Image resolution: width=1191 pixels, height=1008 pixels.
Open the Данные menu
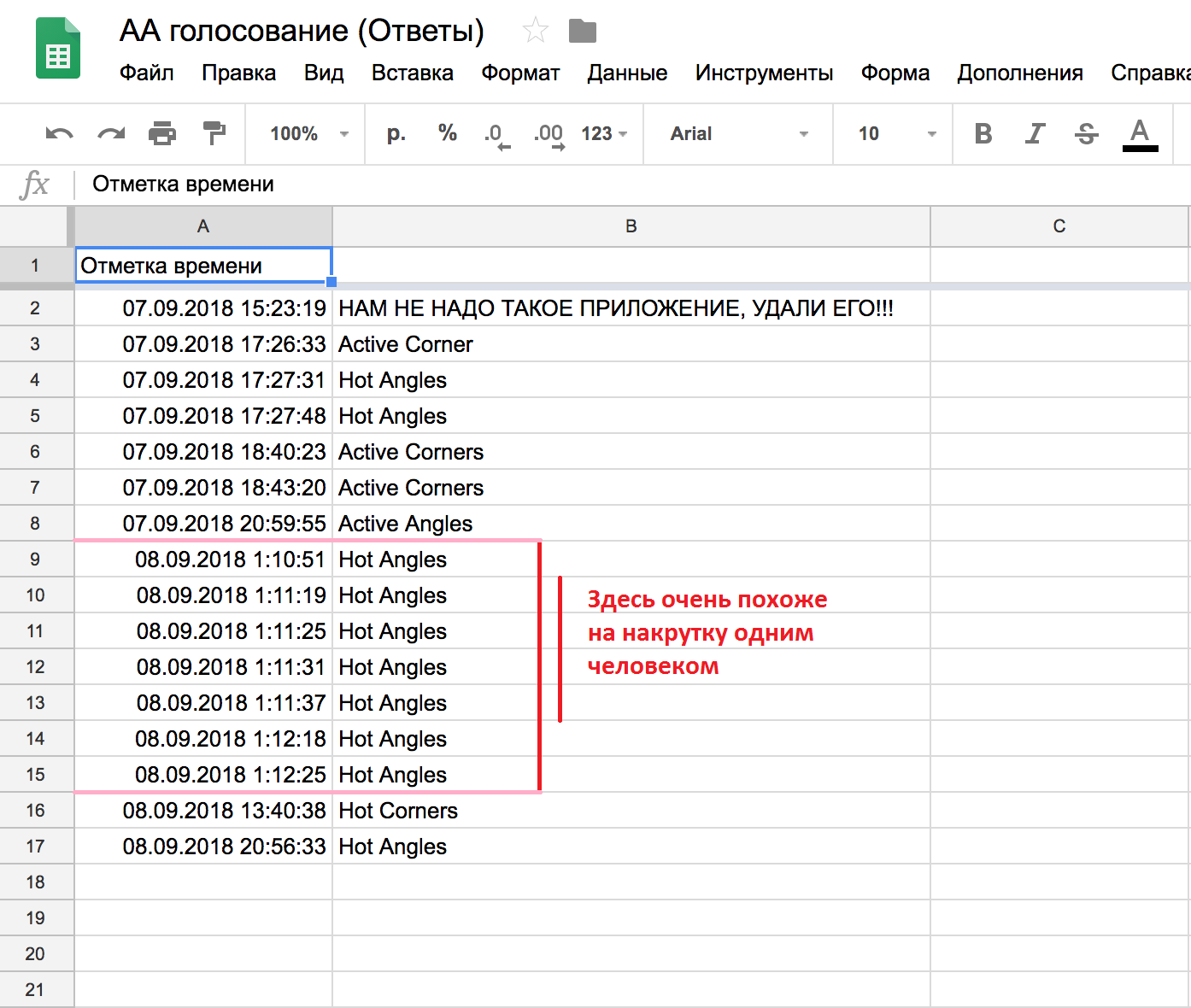point(627,73)
